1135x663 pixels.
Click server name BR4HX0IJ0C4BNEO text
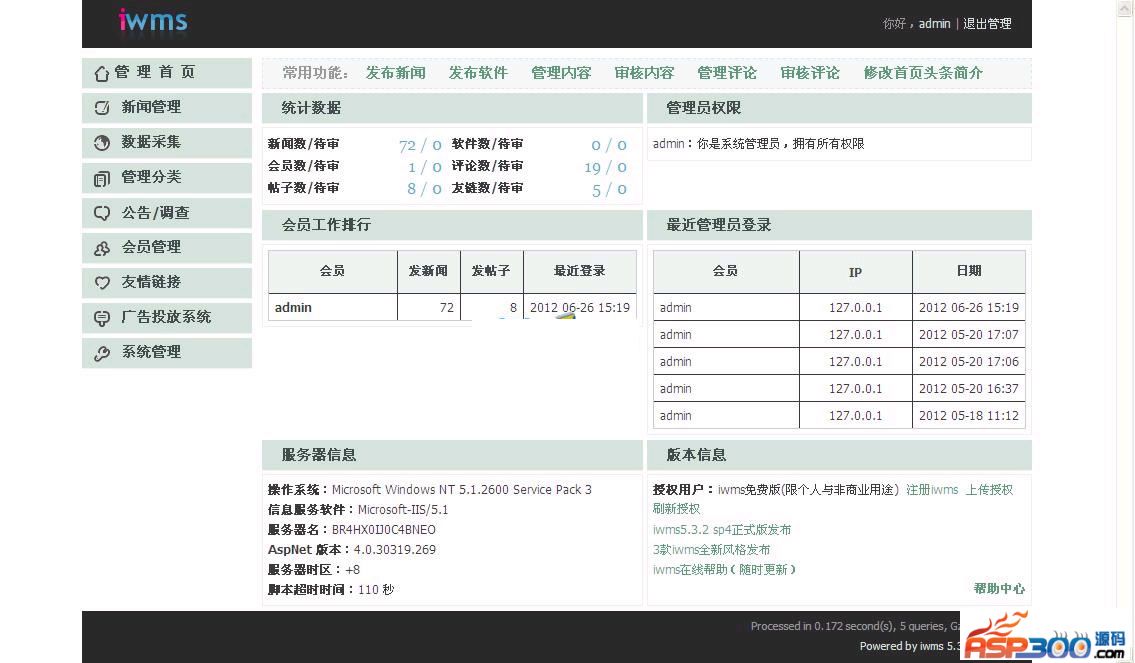[384, 530]
